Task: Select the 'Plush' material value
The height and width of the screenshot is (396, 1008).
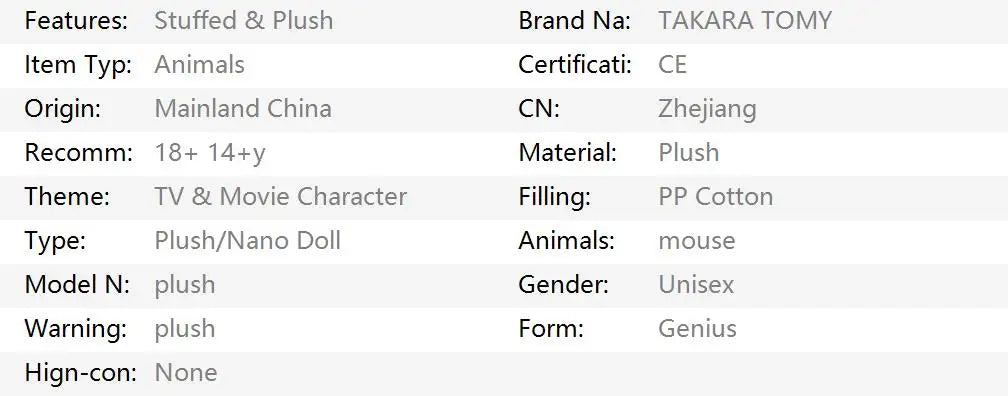Action: click(688, 153)
